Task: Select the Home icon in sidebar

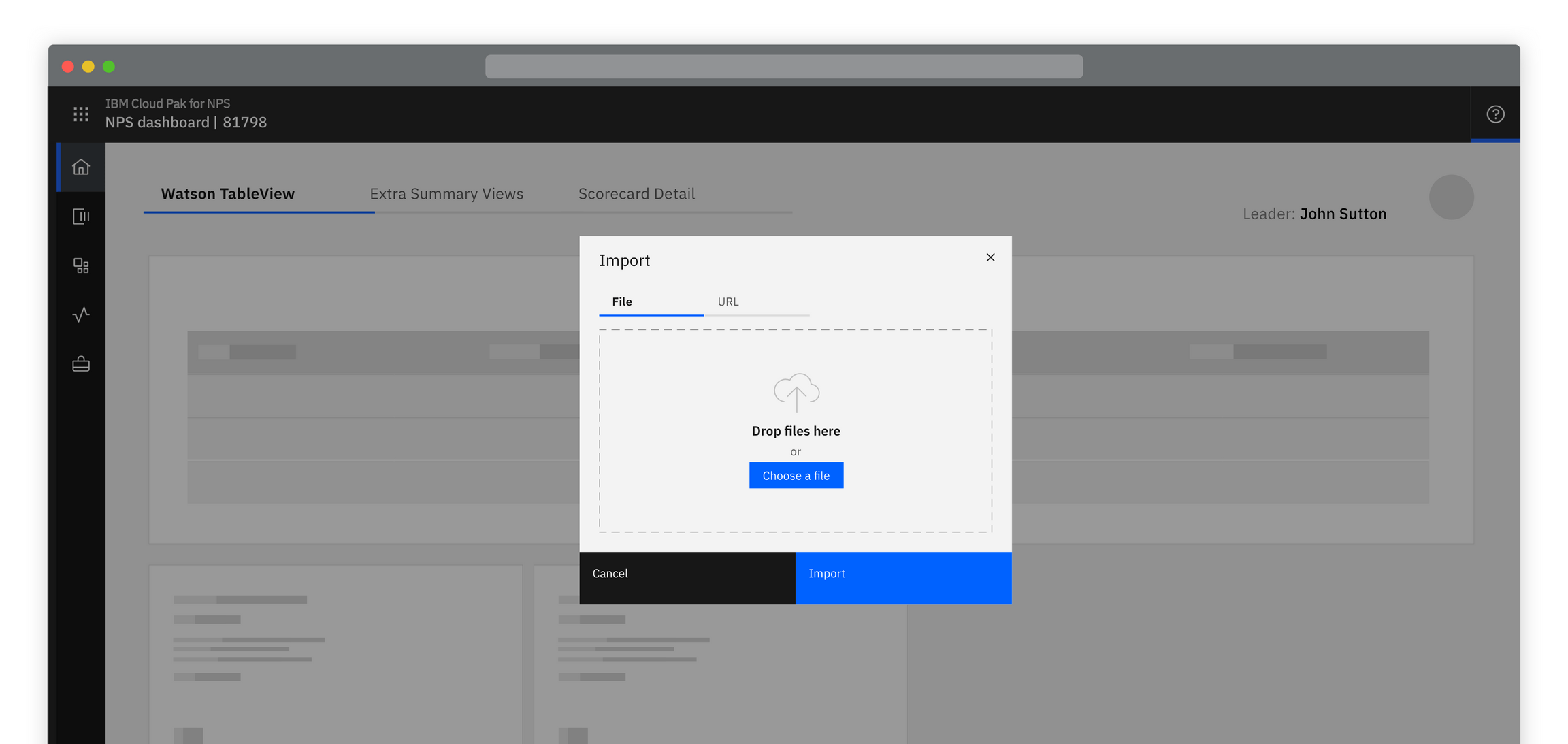Action: pyautogui.click(x=81, y=167)
